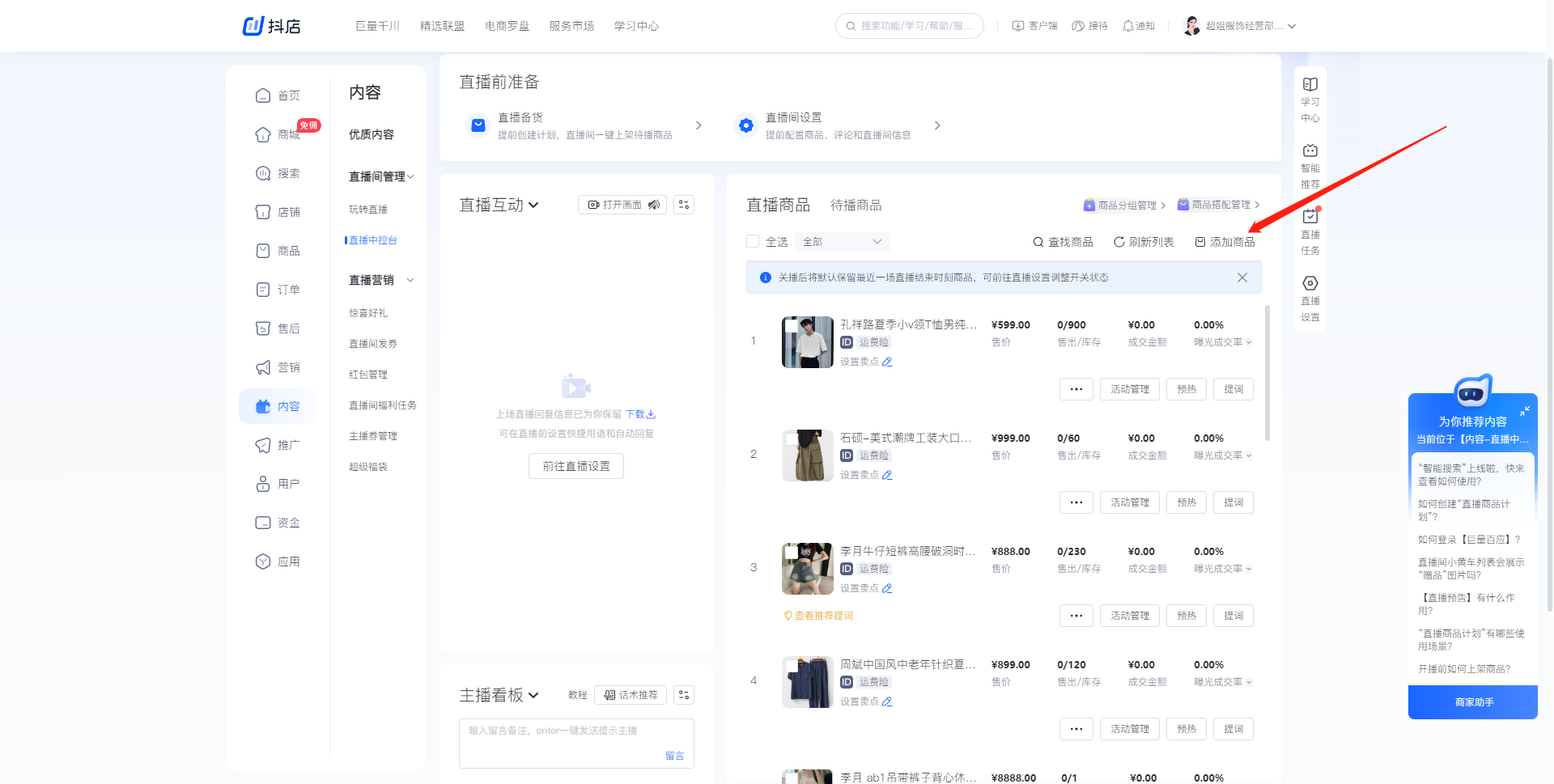Open 通知 bell notifications
Image resolution: width=1554 pixels, height=784 pixels.
coord(1139,26)
